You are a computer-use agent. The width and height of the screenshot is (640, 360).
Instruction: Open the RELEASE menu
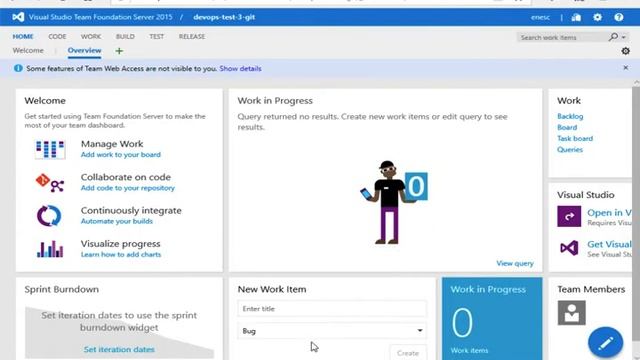coord(192,36)
